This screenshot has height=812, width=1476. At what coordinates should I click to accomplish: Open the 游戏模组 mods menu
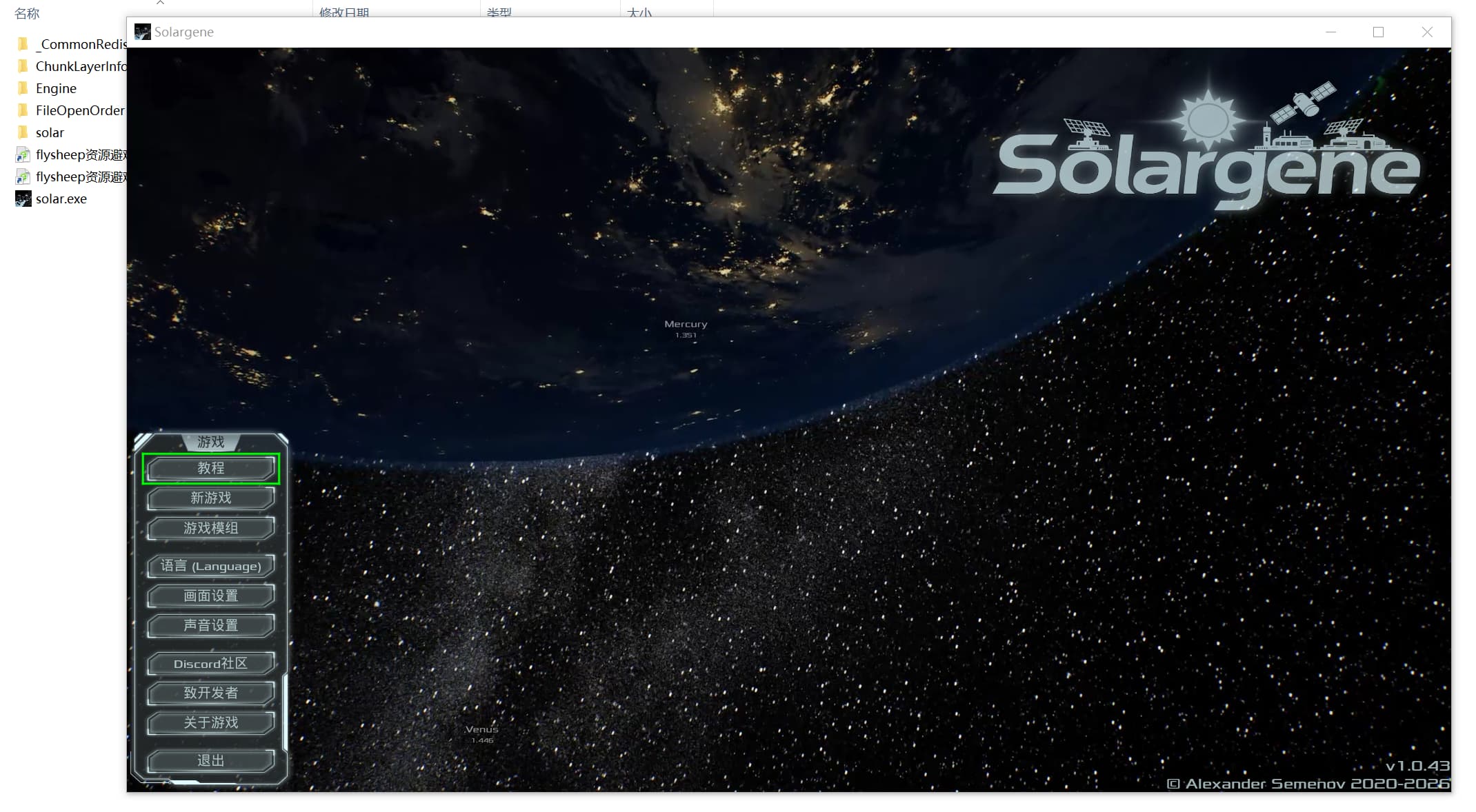click(x=210, y=528)
